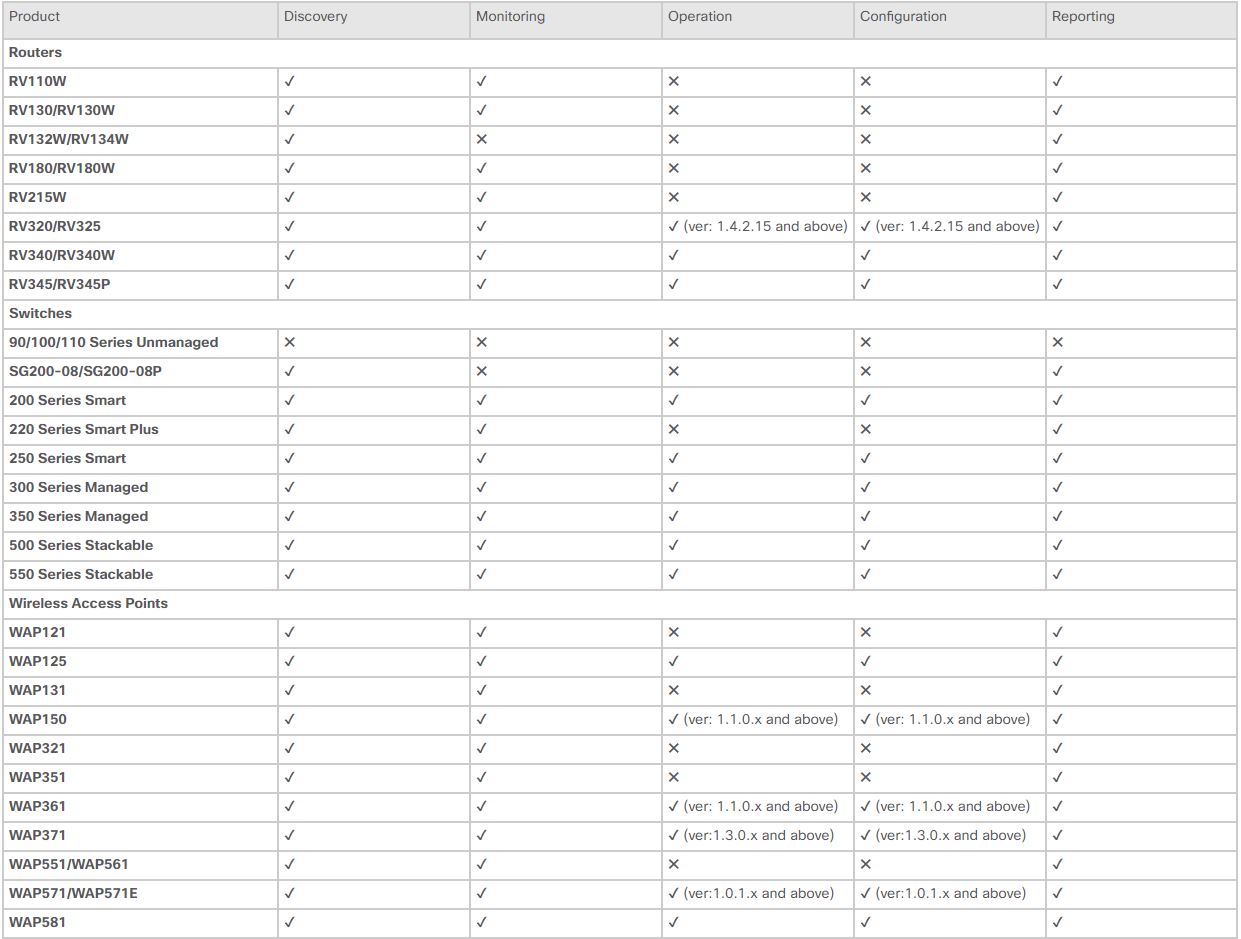Click the WAP121 product name
Image resolution: width=1241 pixels, height=939 pixels.
37,632
